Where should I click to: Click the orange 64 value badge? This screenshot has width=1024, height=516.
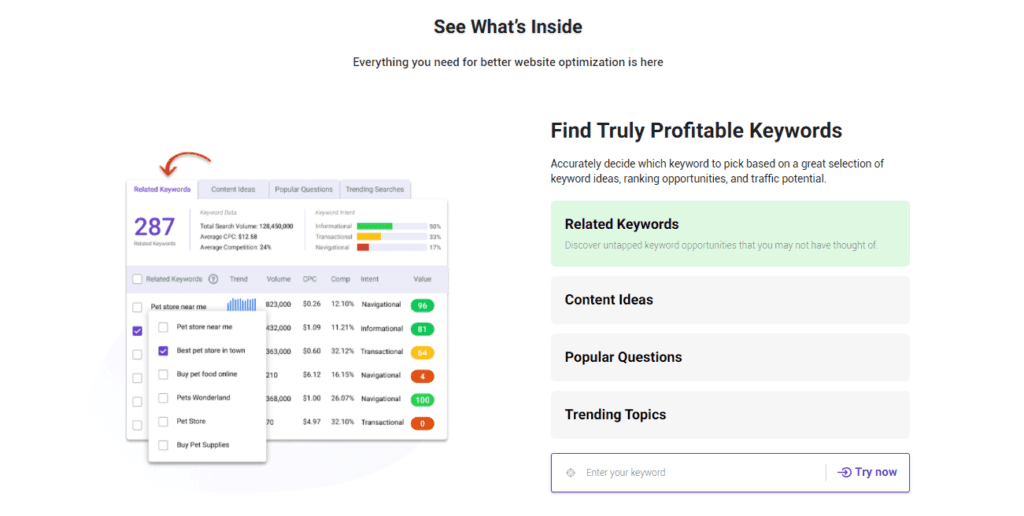click(x=423, y=353)
